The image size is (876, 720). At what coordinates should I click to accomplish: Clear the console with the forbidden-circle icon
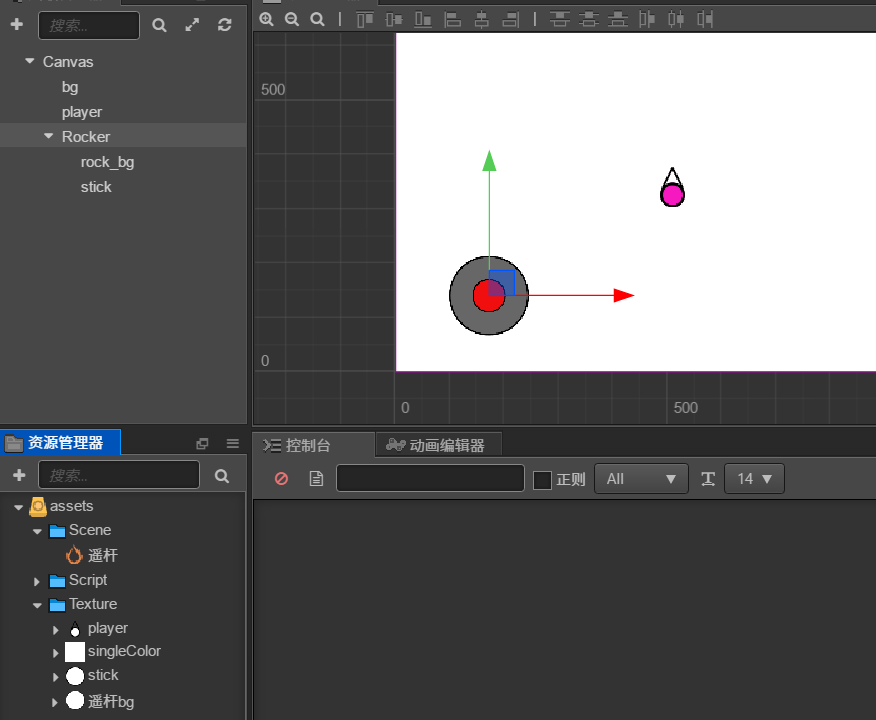[280, 478]
